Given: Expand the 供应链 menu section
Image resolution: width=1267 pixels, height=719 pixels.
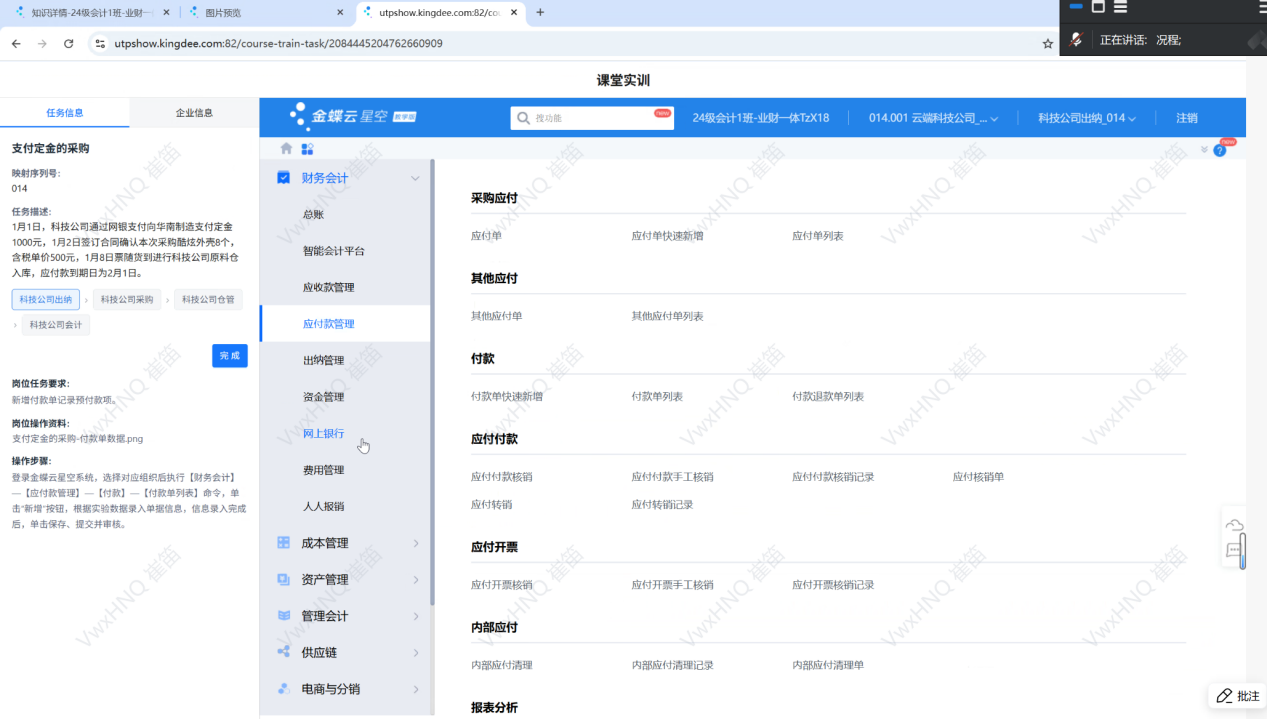Looking at the screenshot, I should point(416,653).
